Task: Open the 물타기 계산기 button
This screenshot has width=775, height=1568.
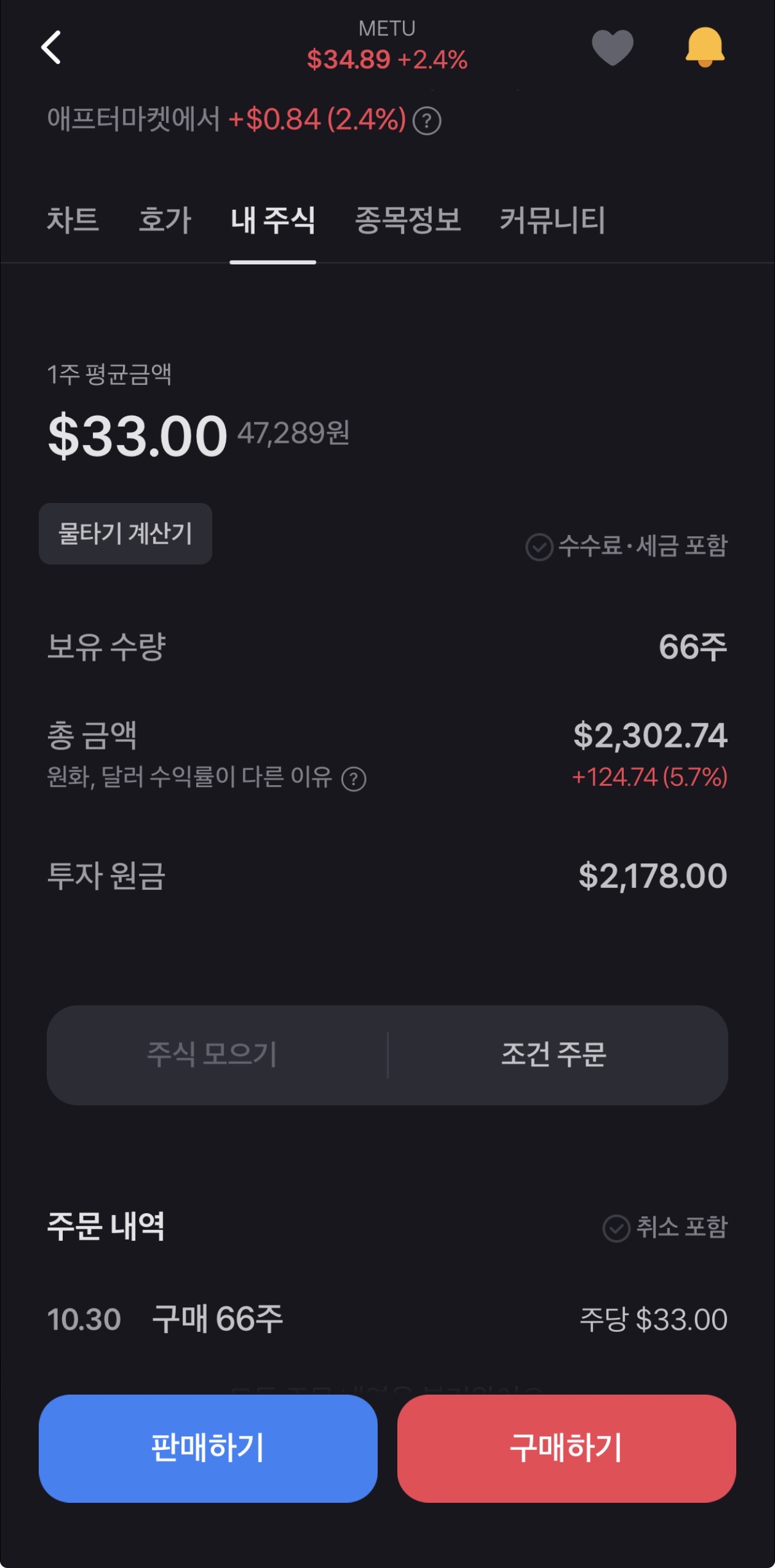Action: tap(125, 534)
